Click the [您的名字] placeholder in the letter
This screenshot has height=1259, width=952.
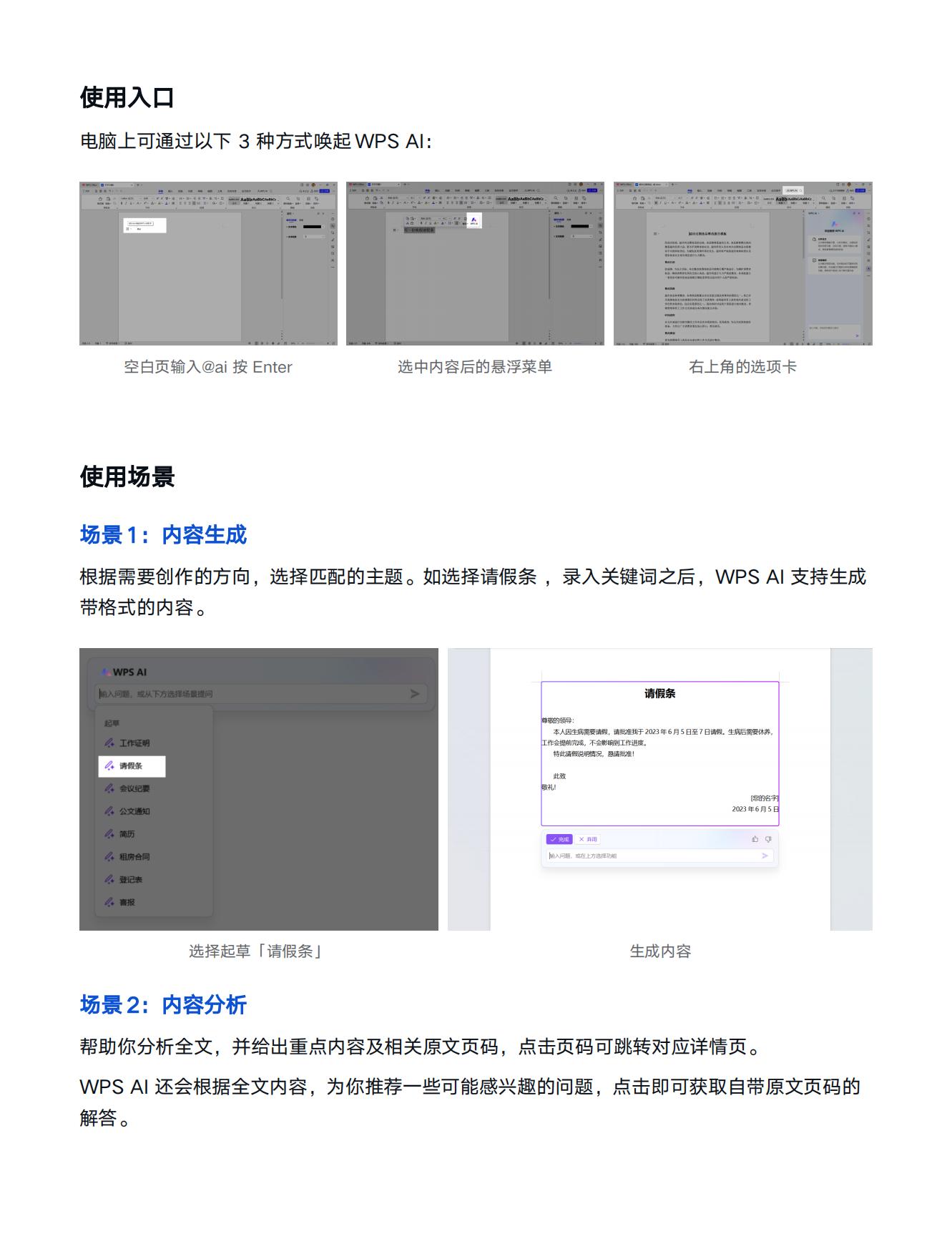click(765, 798)
